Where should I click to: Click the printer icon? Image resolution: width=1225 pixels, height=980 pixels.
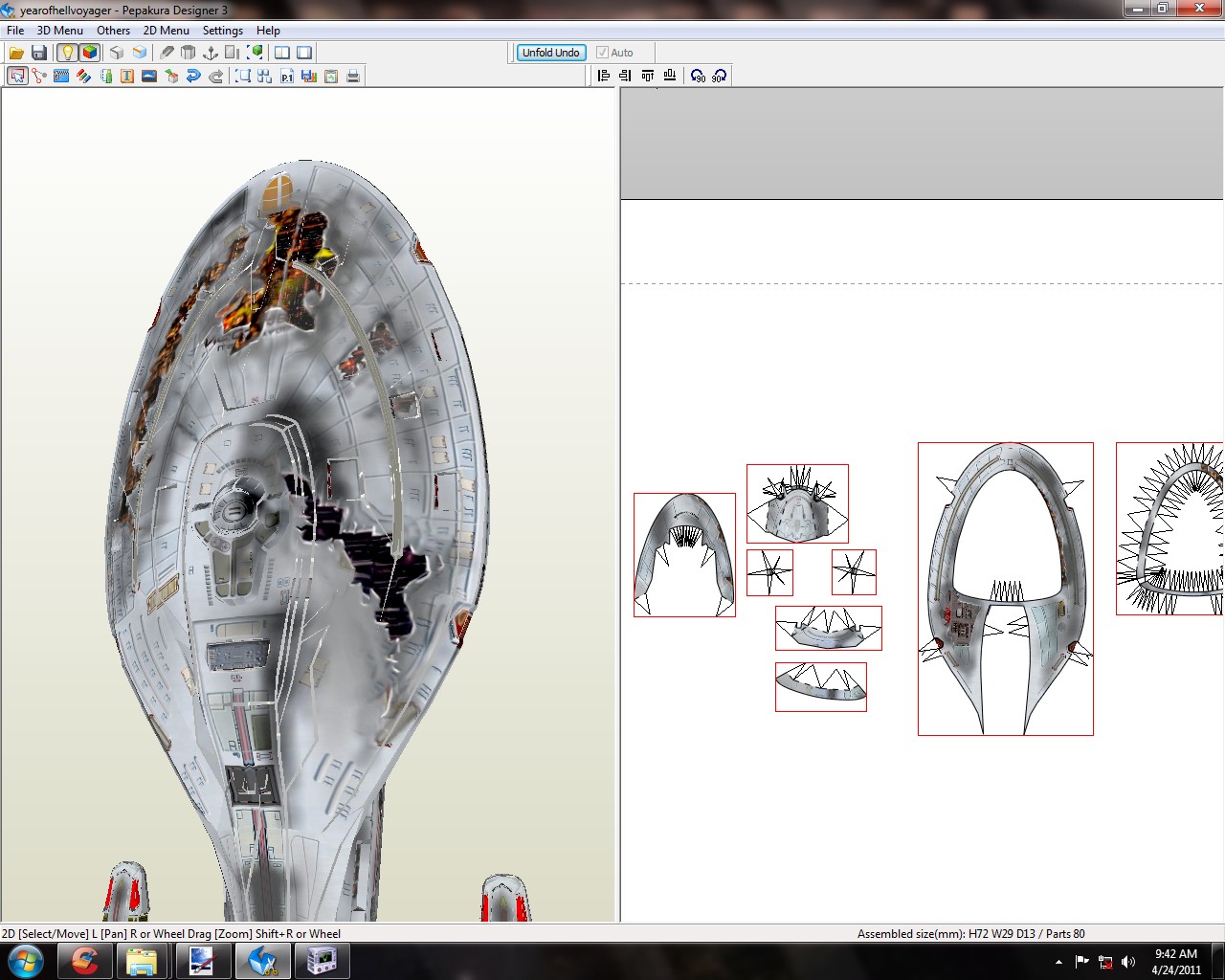point(353,76)
